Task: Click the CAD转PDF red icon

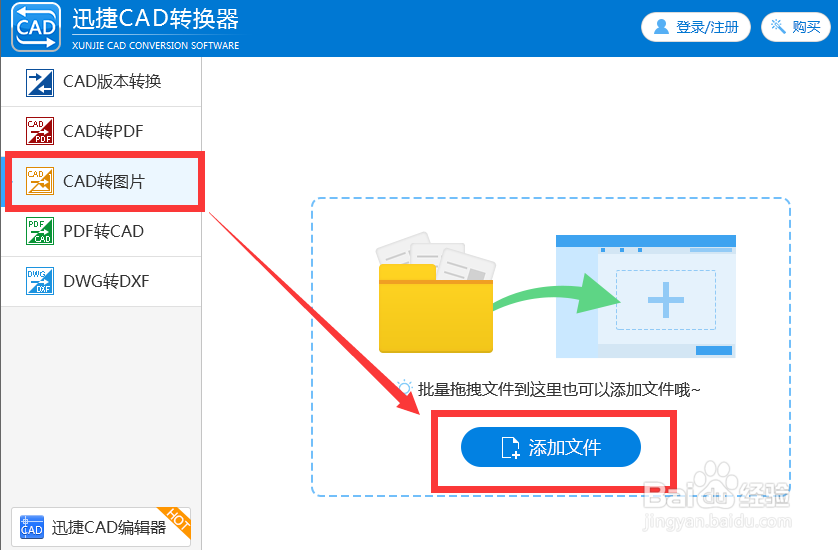Action: pyautogui.click(x=40, y=131)
